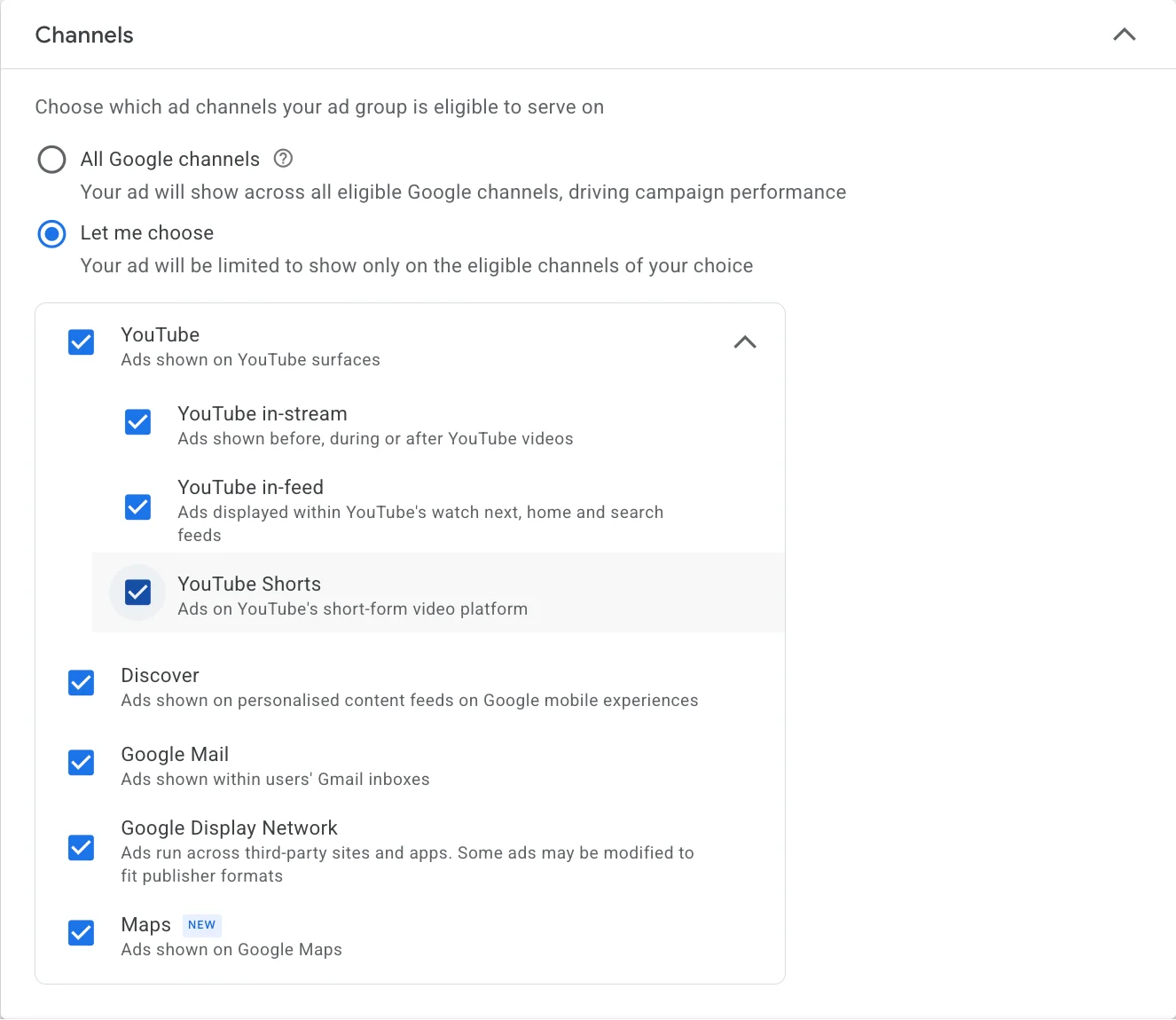Click the YouTube in-feed label
This screenshot has height=1020, width=1176.
coord(251,488)
